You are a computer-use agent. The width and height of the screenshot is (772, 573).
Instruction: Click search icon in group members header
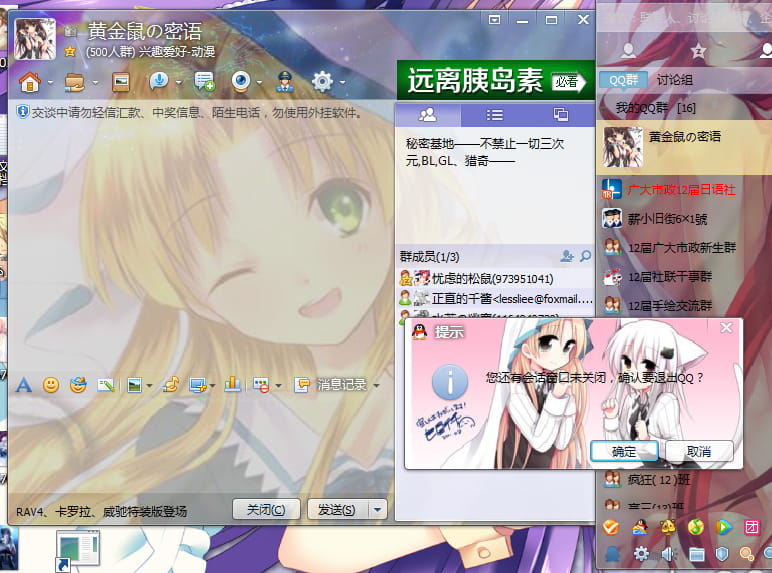point(585,257)
